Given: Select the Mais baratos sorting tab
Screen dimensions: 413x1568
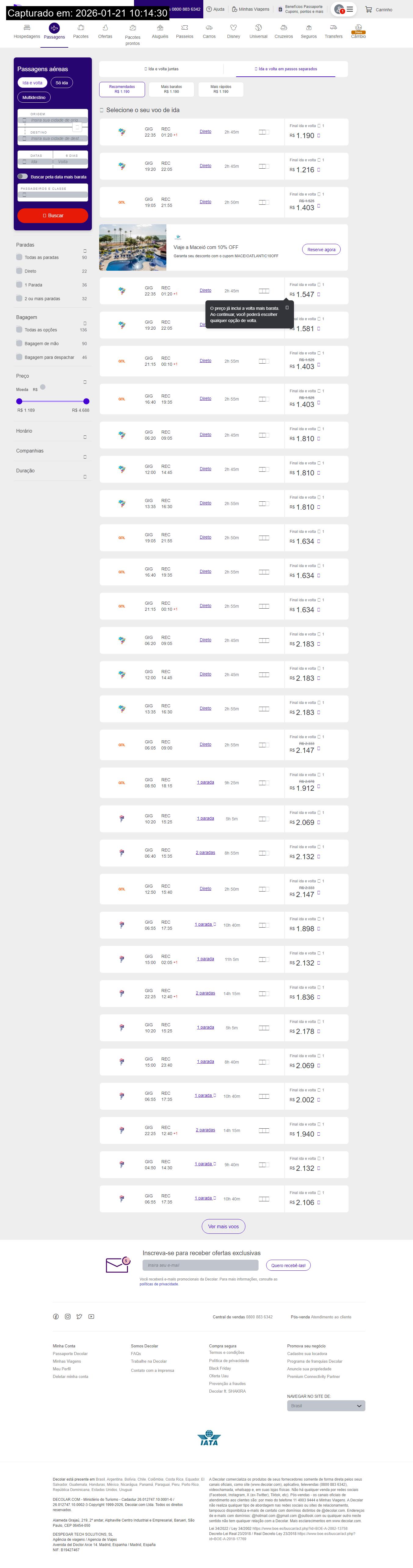Looking at the screenshot, I should (172, 90).
